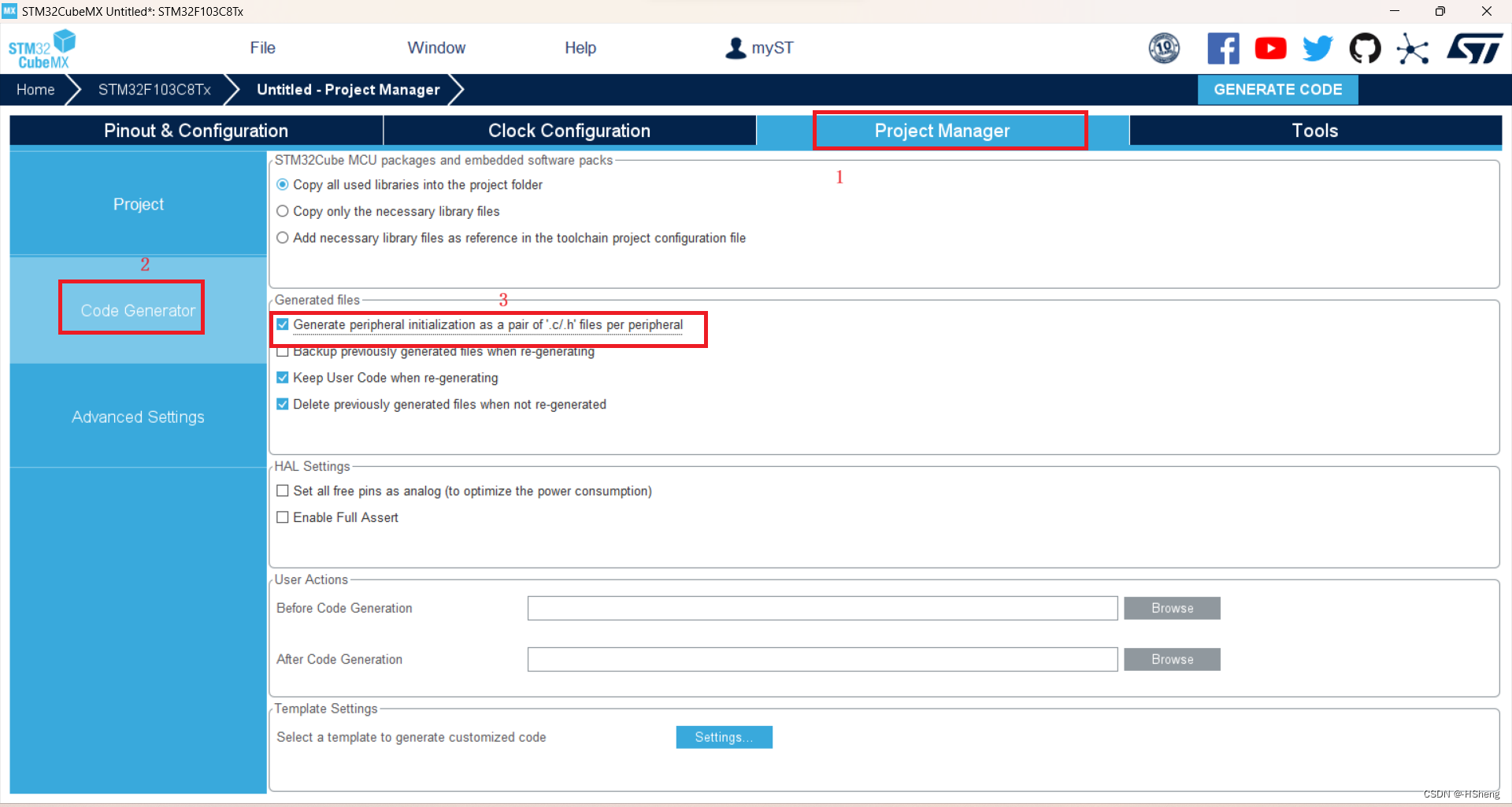Open the Project section in sidebar
The image size is (1512, 807).
tap(139, 204)
